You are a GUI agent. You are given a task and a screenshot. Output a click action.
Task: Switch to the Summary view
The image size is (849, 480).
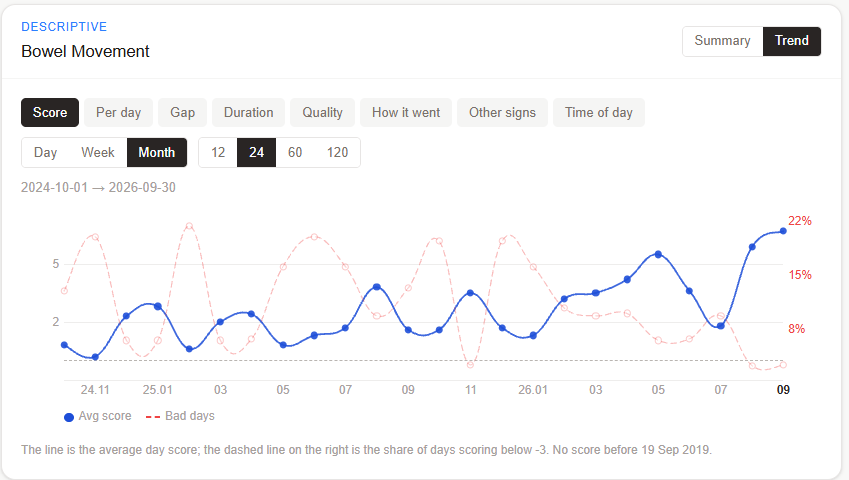click(x=722, y=41)
